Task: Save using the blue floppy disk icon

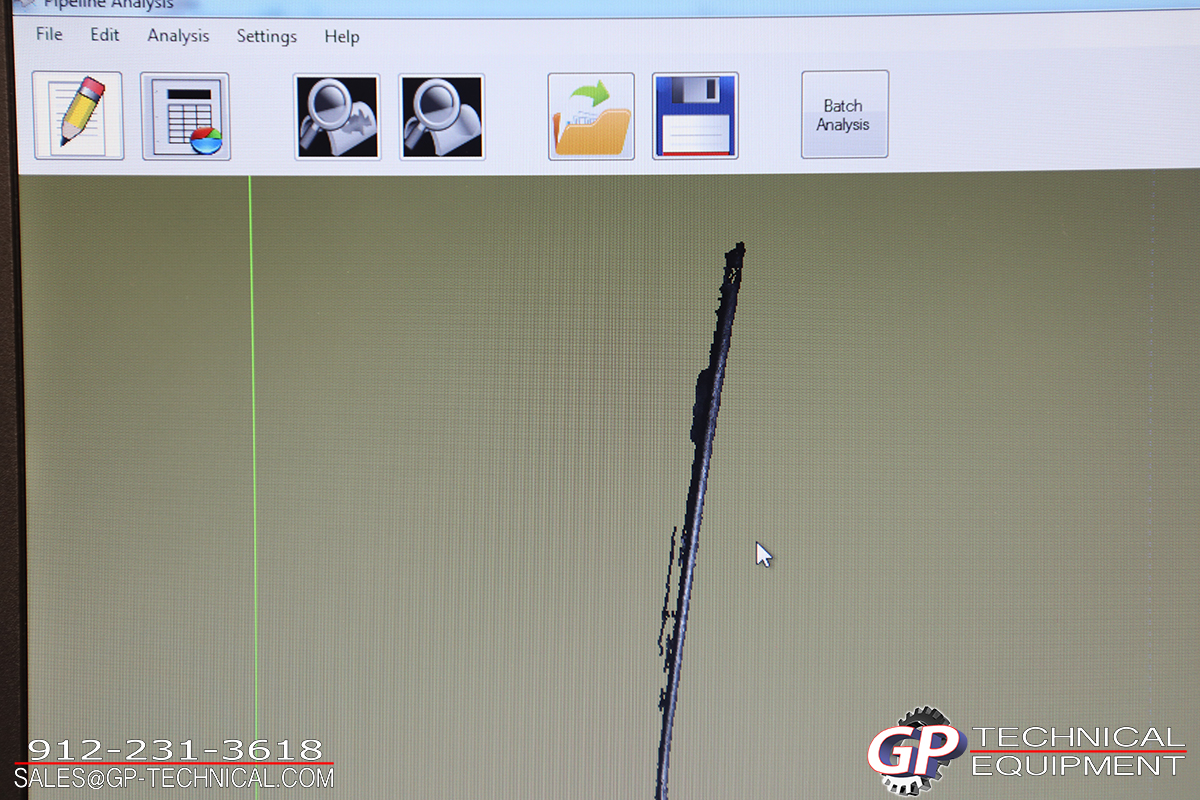Action: [695, 116]
